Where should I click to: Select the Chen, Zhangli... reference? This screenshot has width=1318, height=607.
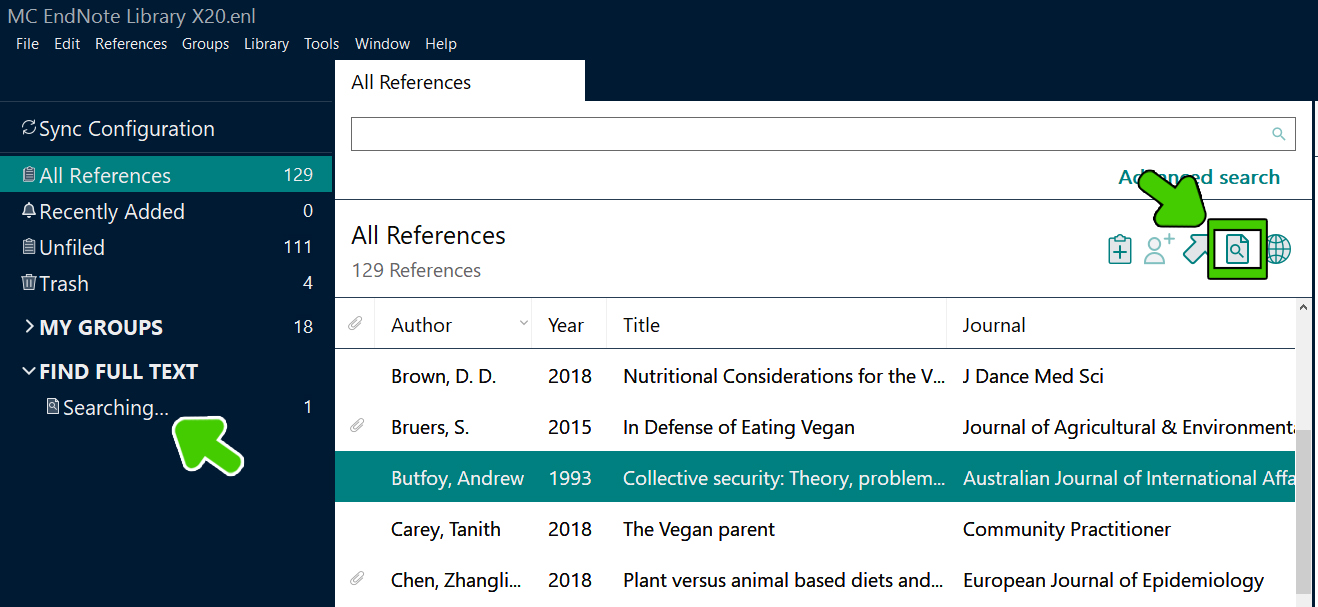[x=815, y=580]
